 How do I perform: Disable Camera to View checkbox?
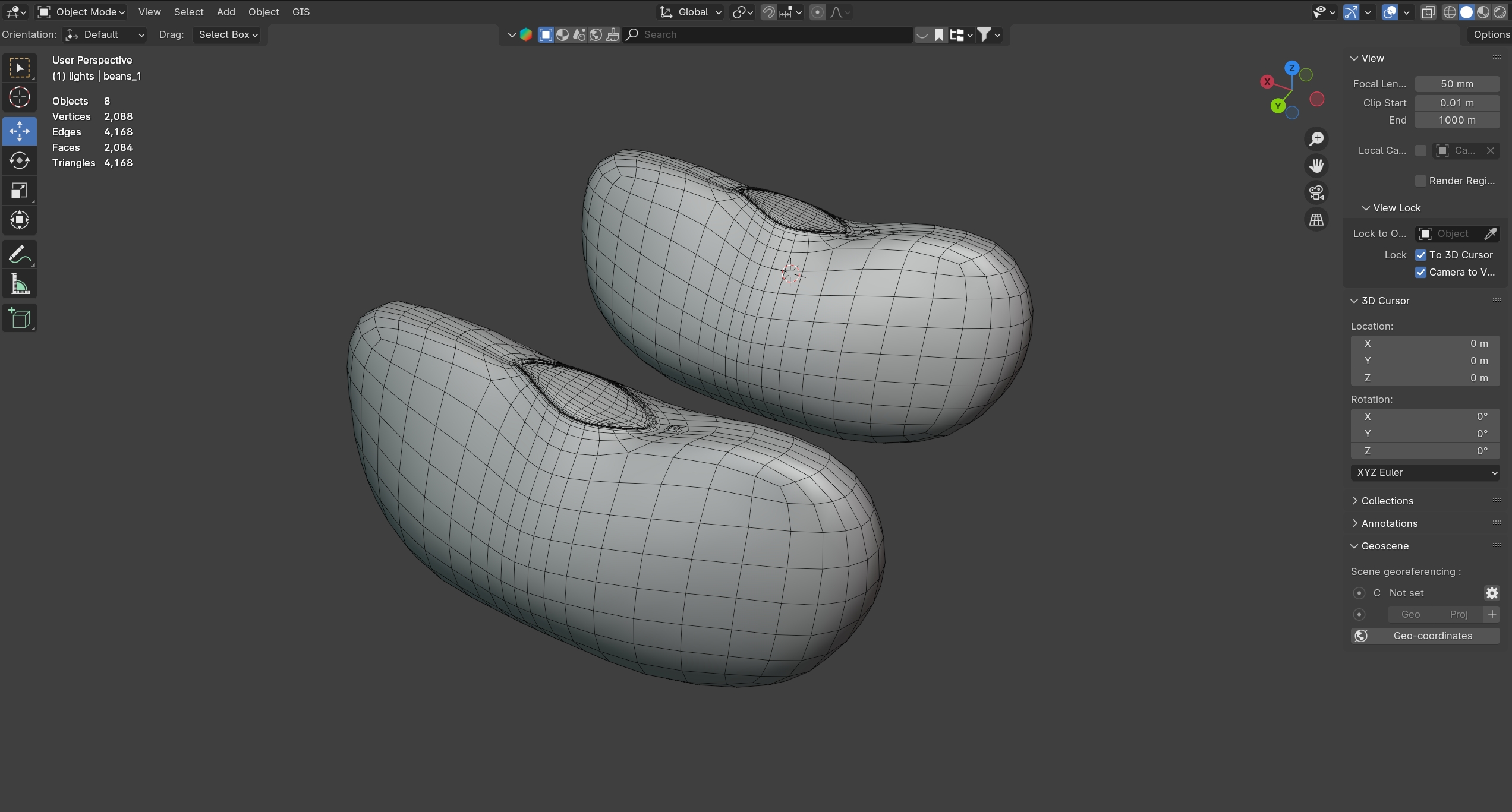click(1420, 272)
